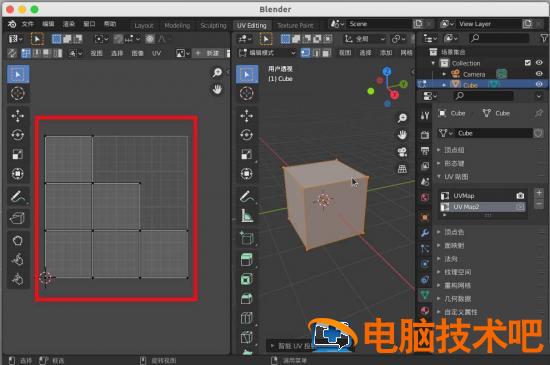550x365 pixels.
Task: Enable vertex select mode in 3D viewport
Action: pos(306,53)
